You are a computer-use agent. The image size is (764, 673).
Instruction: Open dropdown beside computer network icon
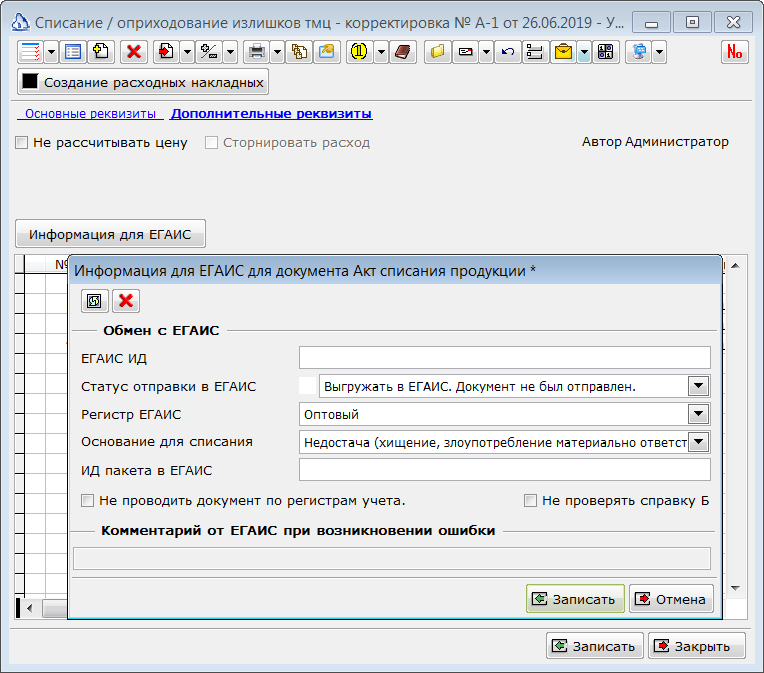coord(659,52)
